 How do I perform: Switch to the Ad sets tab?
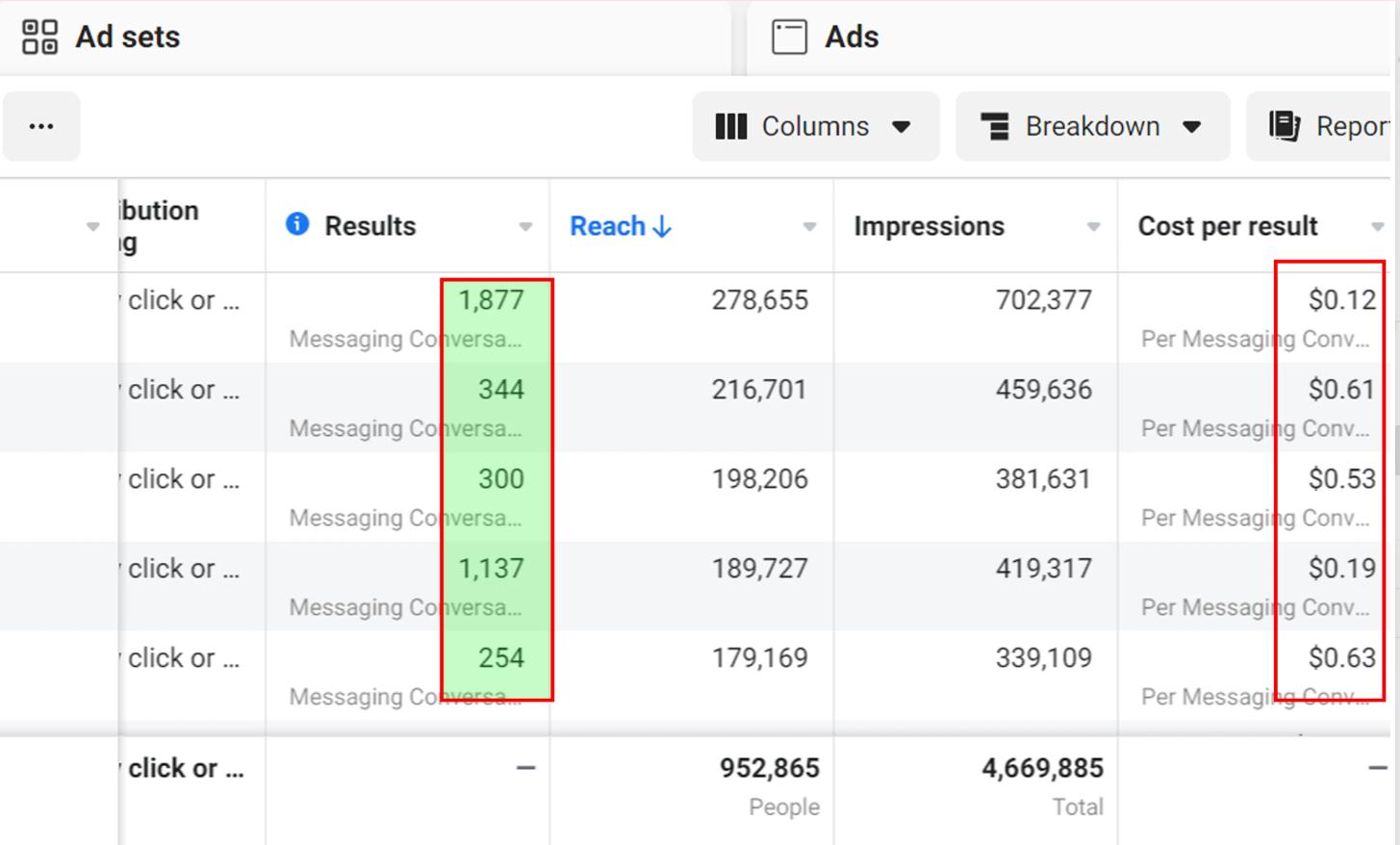(127, 38)
